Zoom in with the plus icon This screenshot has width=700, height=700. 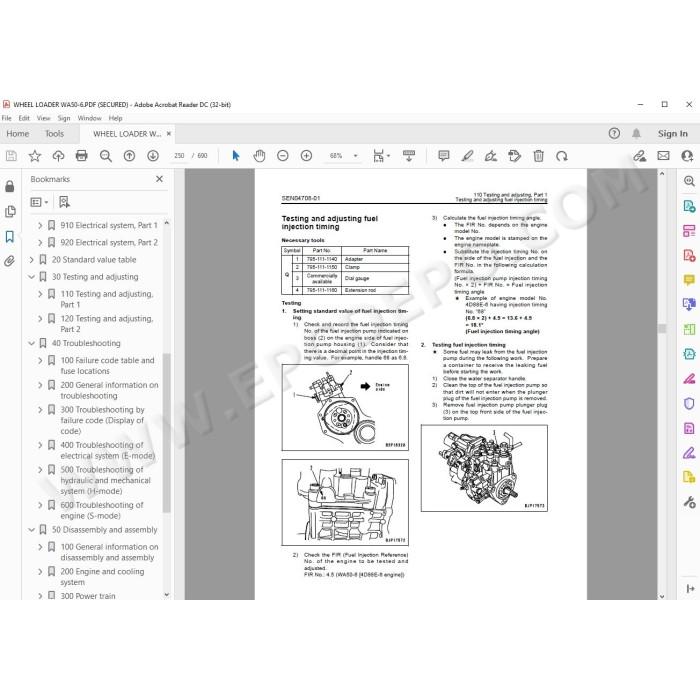(306, 156)
